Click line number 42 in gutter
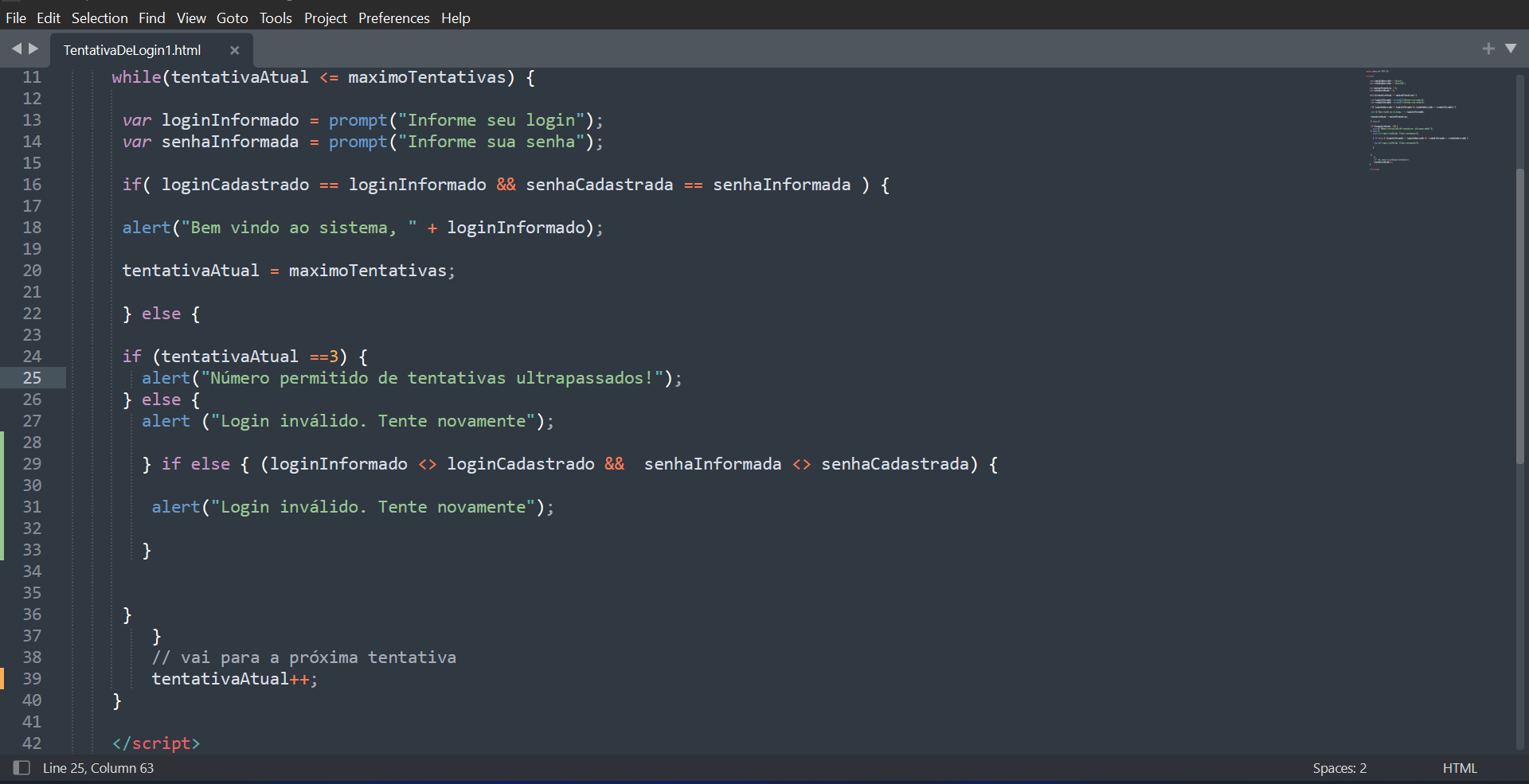Image resolution: width=1529 pixels, height=784 pixels. pos(32,743)
